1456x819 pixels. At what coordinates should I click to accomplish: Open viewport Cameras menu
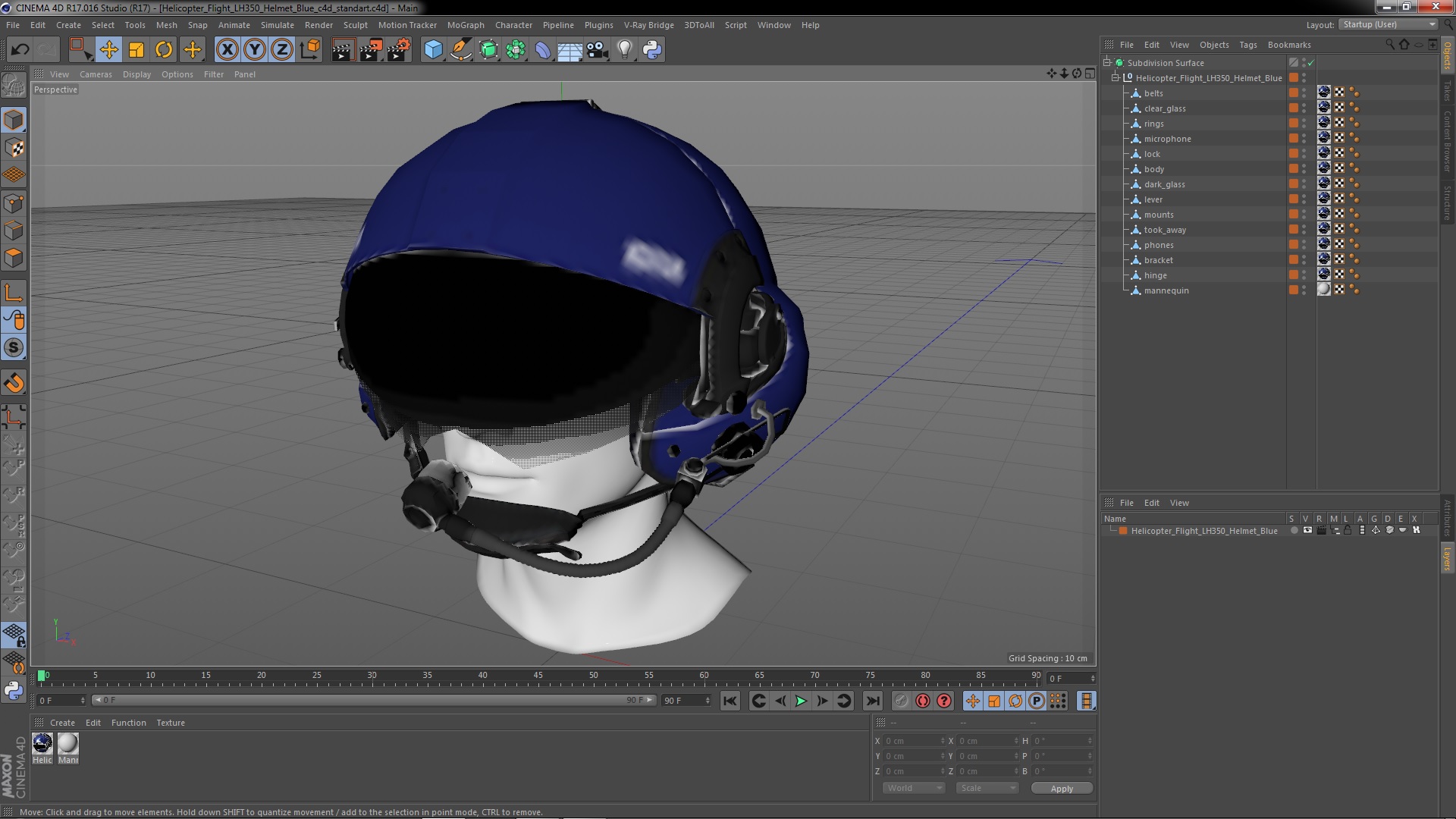(x=96, y=74)
